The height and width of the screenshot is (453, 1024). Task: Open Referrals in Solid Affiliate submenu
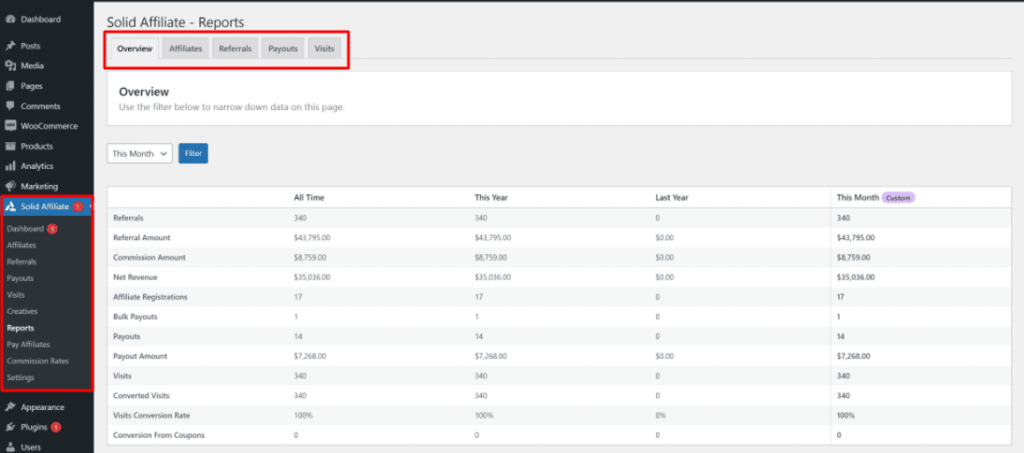tap(22, 262)
